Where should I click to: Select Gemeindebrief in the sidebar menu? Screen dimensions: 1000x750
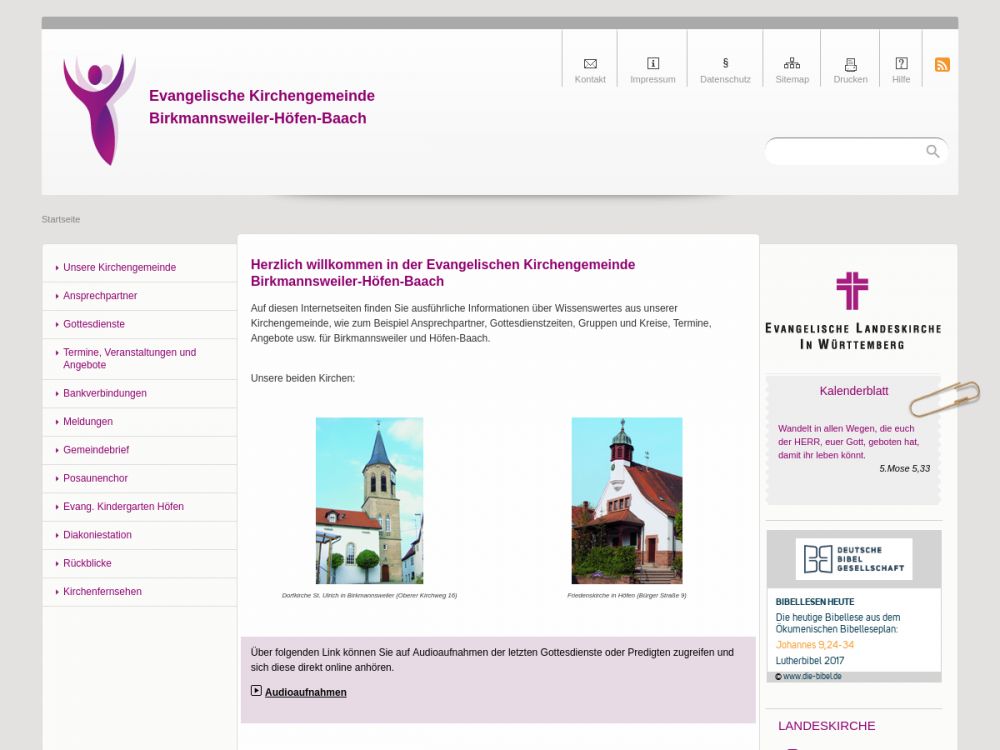(96, 451)
